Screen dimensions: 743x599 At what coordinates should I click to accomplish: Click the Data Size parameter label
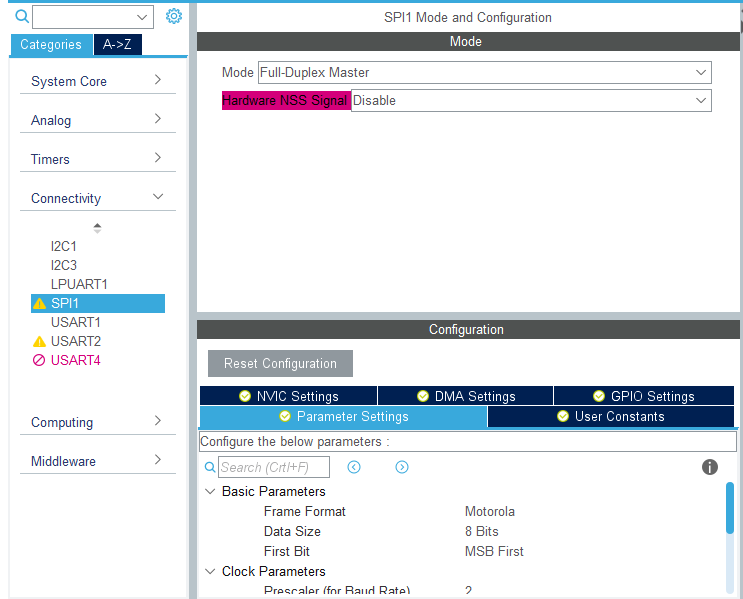pyautogui.click(x=292, y=531)
